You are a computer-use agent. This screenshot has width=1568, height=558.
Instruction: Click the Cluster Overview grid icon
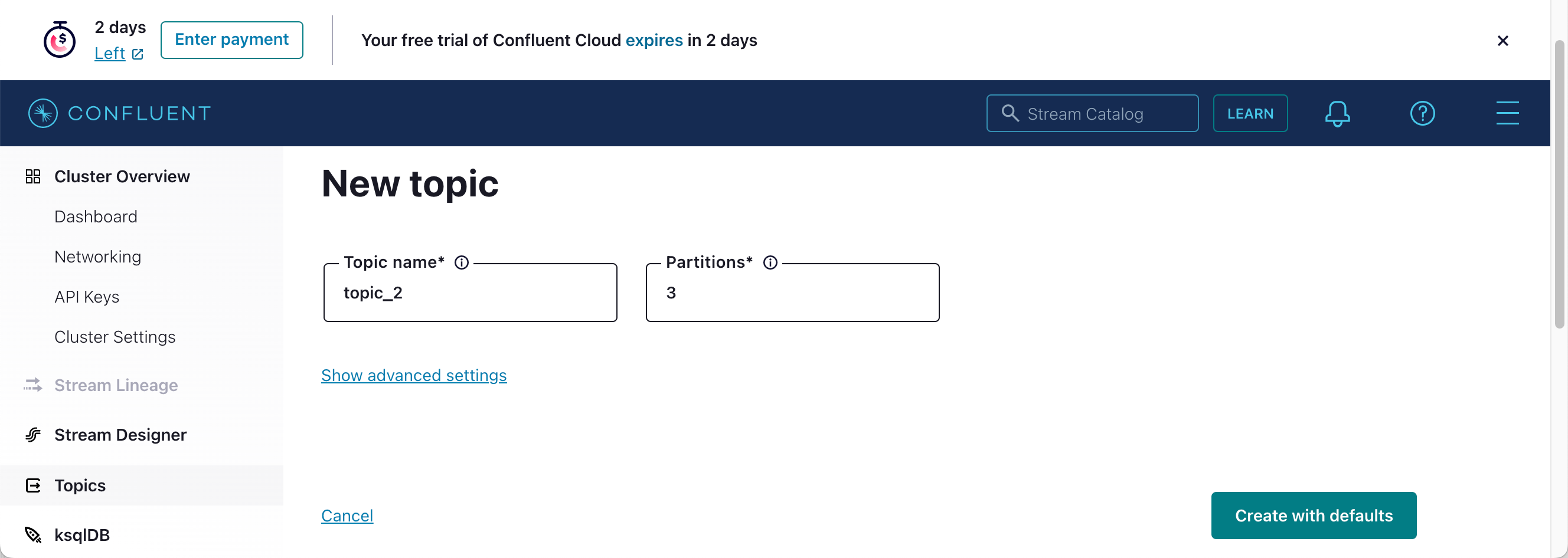click(33, 176)
